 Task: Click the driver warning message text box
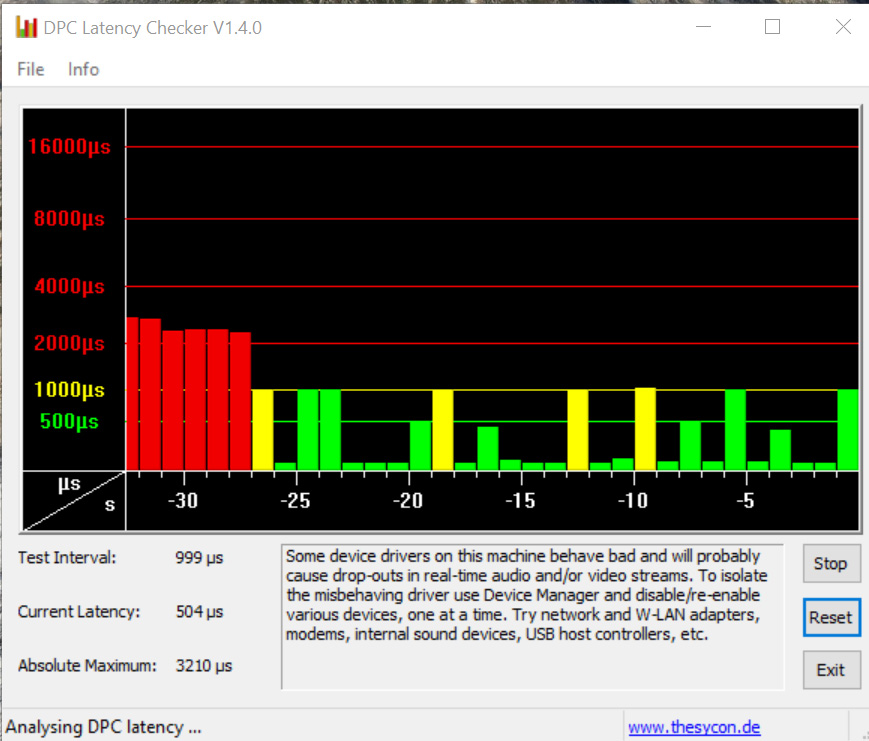pos(533,617)
